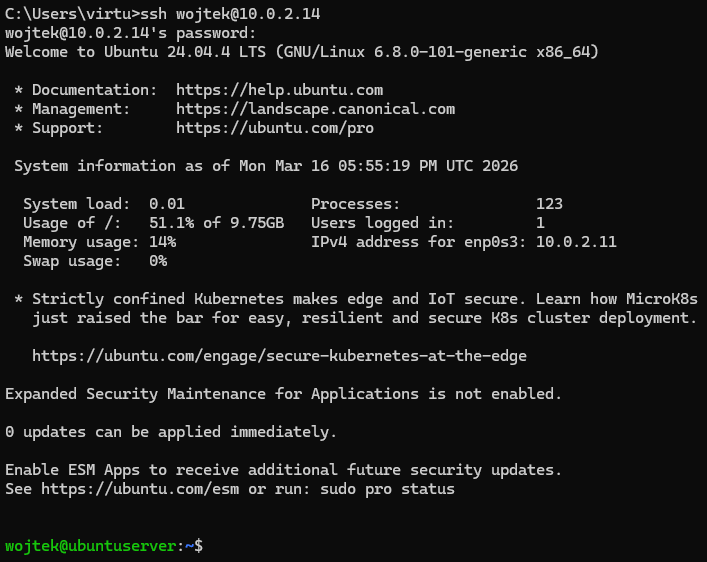
Task: Click the https://help.ubuntu.com documentation link
Action: point(280,90)
